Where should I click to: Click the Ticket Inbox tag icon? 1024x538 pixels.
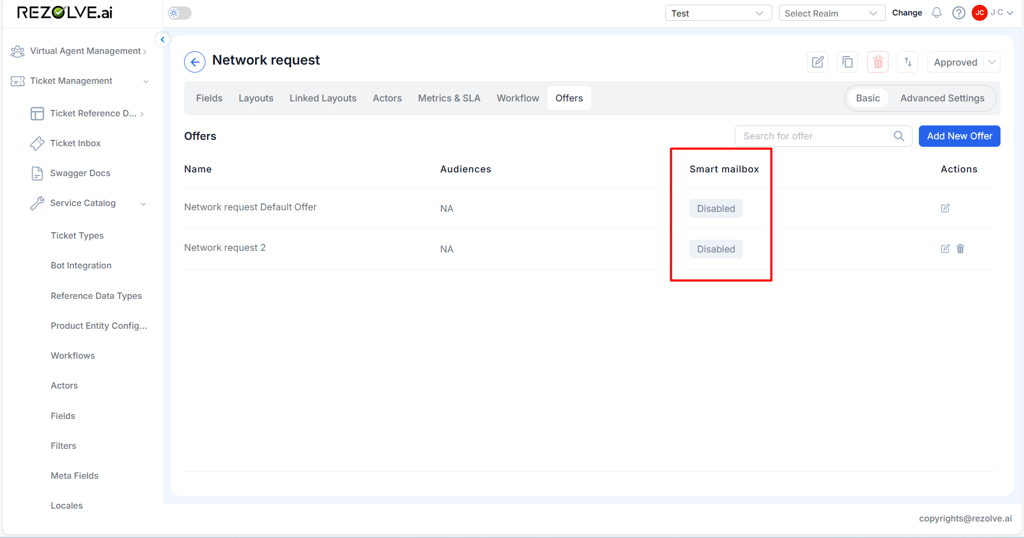coord(37,143)
